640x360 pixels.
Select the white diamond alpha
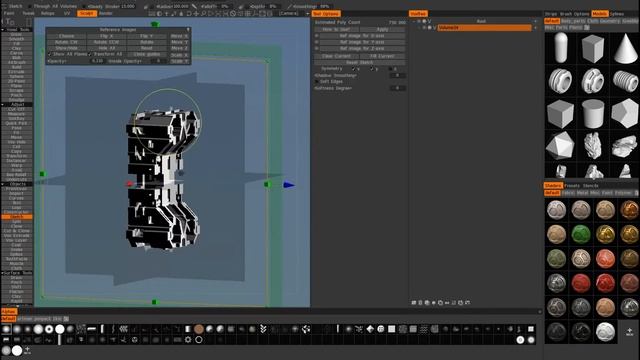point(370,329)
